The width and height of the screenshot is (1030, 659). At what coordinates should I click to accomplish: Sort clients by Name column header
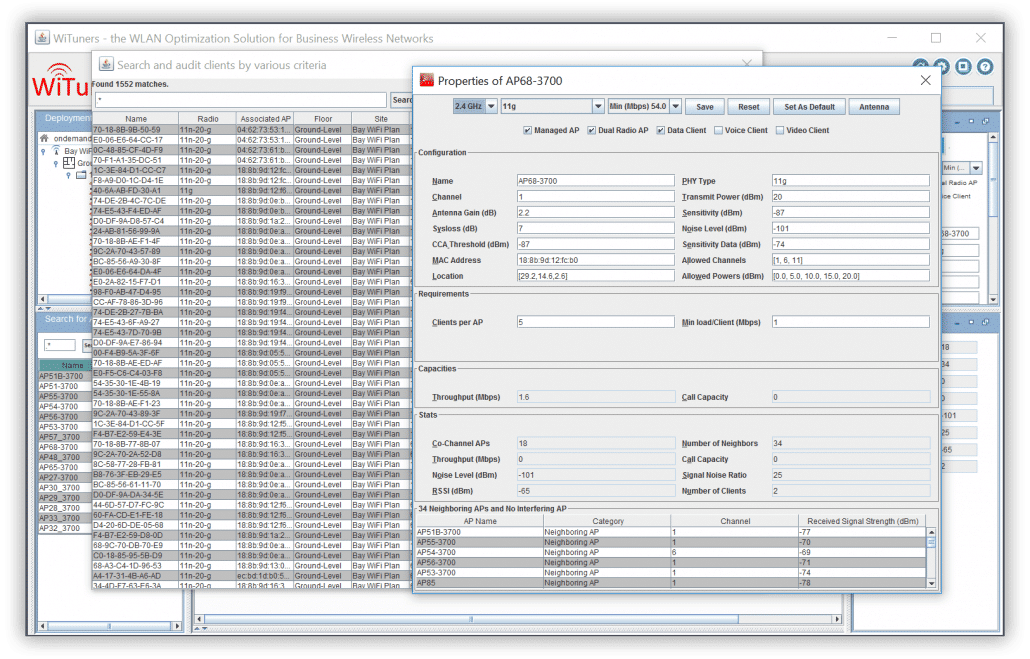coord(136,119)
